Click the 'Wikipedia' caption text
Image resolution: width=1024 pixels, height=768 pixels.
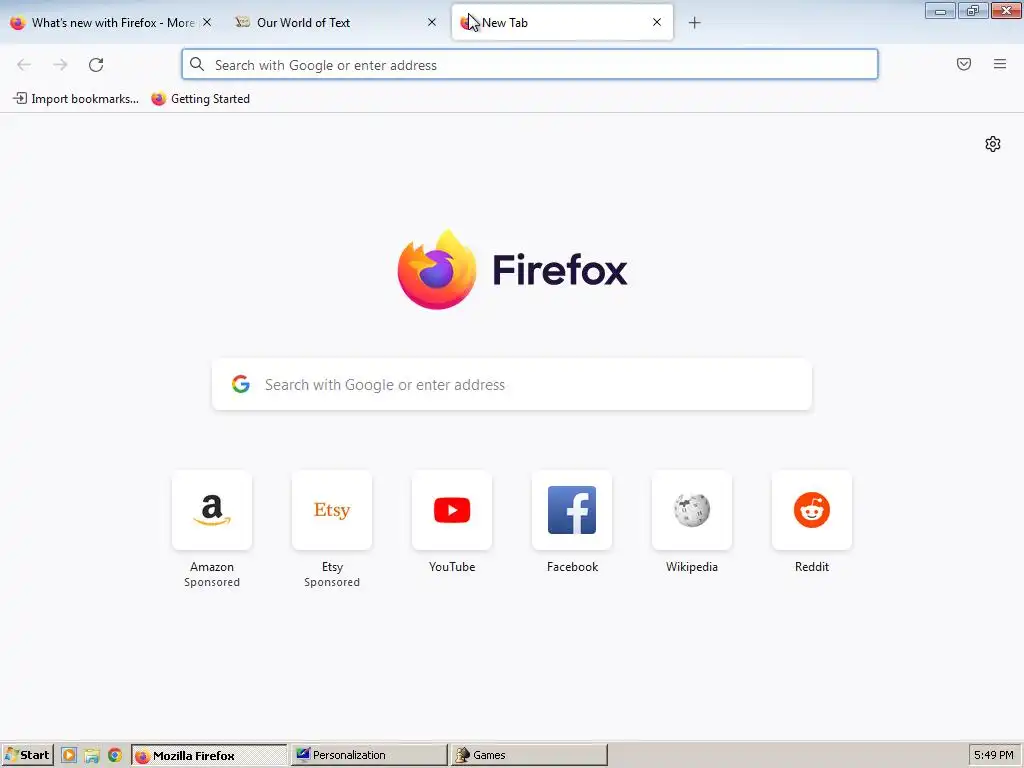pos(692,567)
